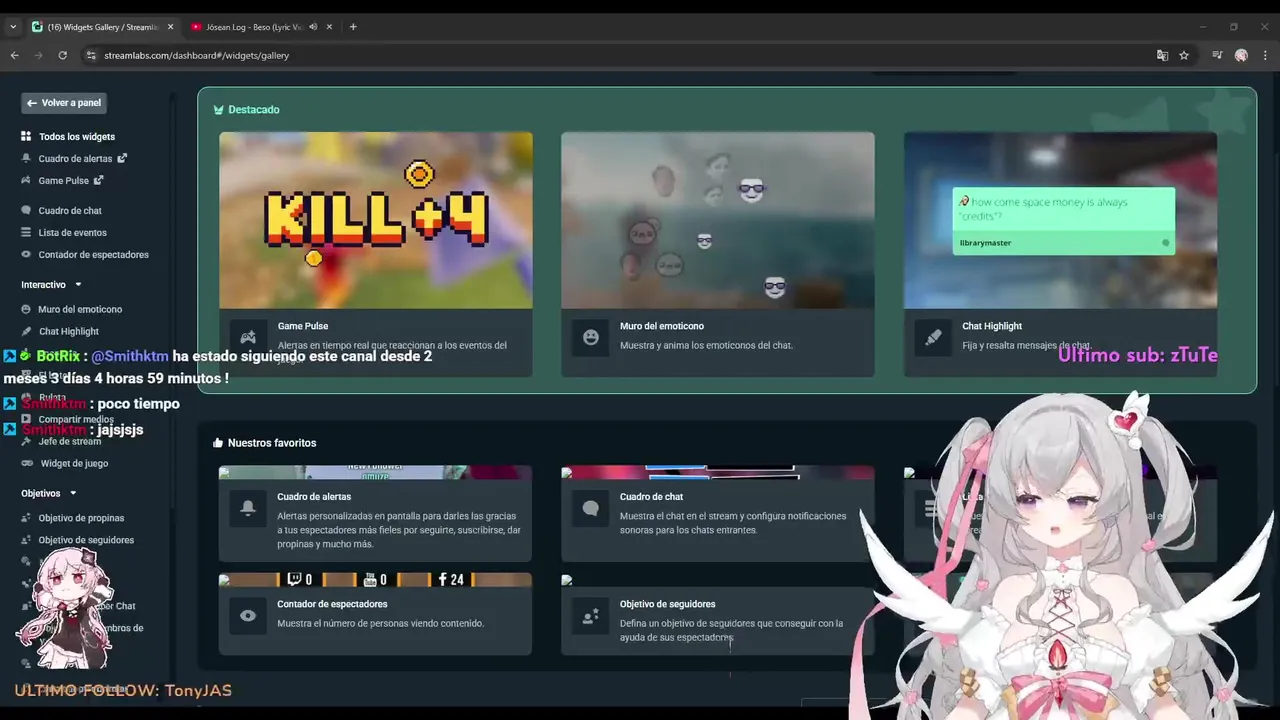
Task: Open Objetivo de seguidores in sidebar
Action: pyautogui.click(x=86, y=540)
